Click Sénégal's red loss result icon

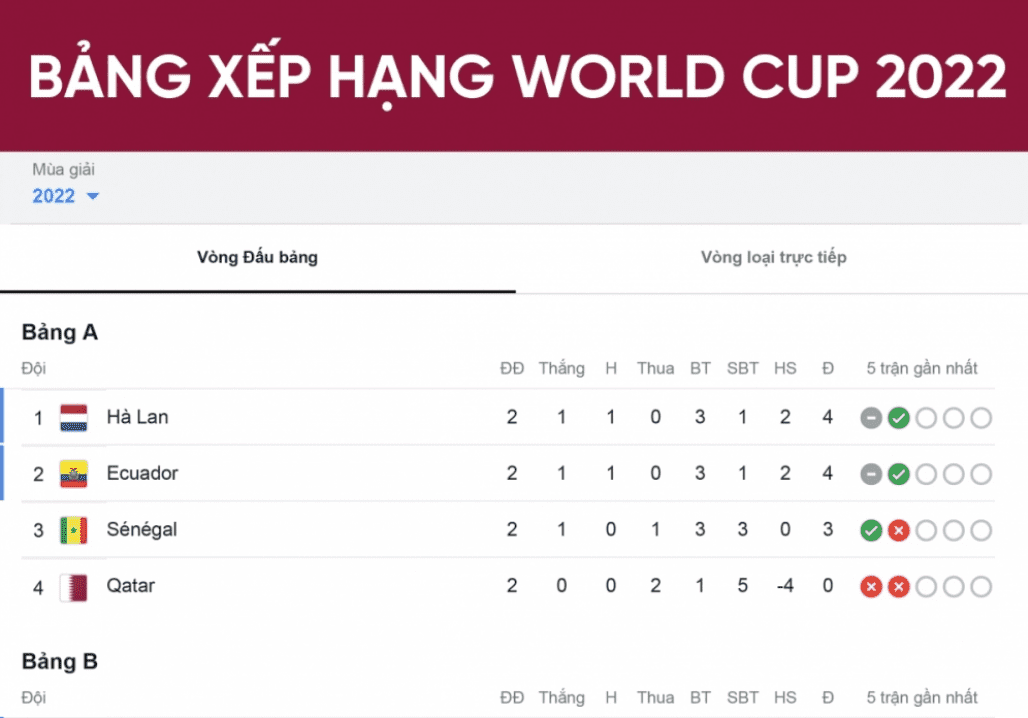(x=898, y=530)
